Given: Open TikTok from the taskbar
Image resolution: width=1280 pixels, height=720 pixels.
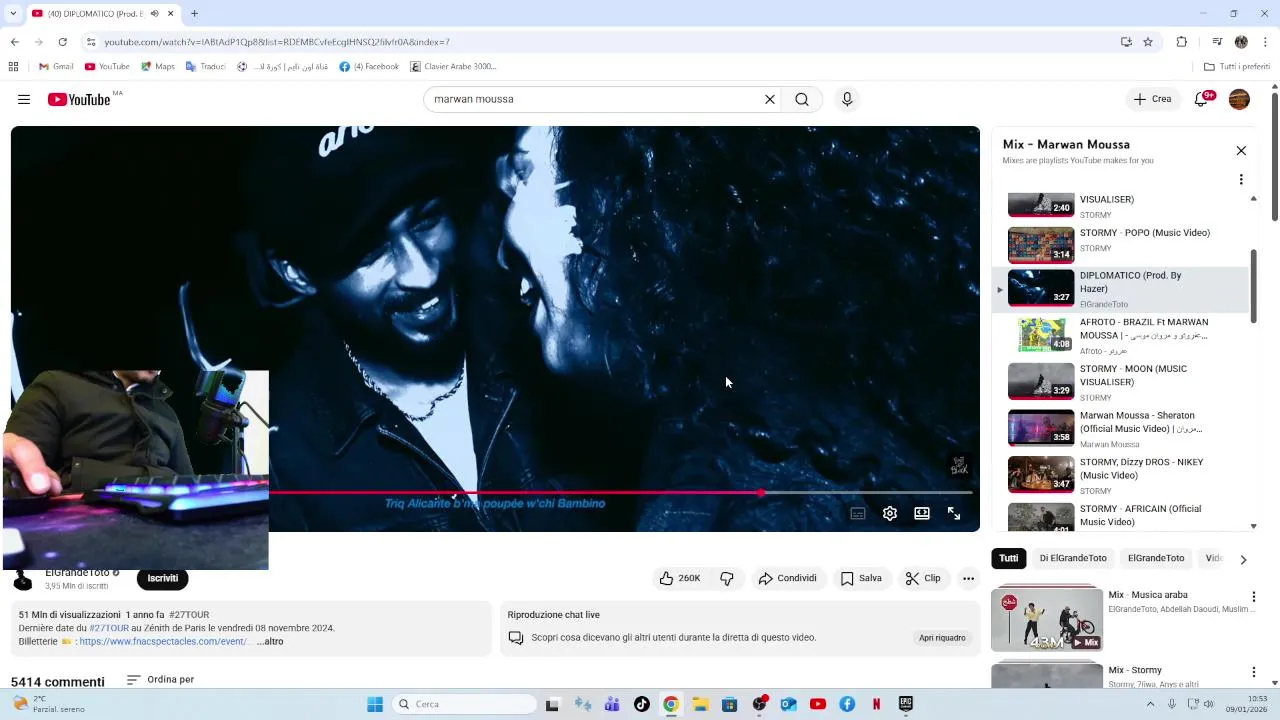Looking at the screenshot, I should click(641, 704).
